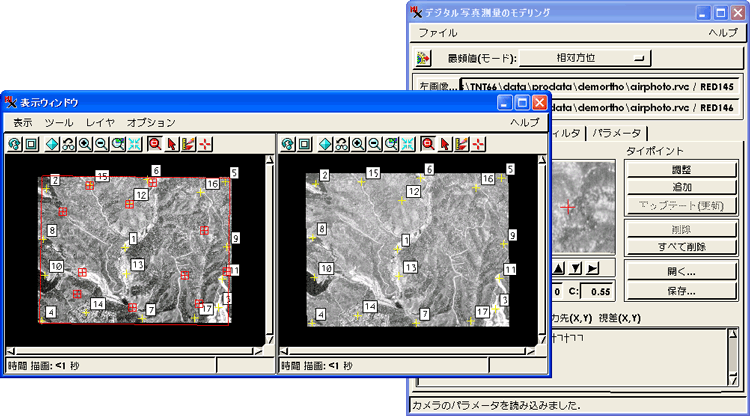
Task: Click the binoculars icon in left view toolbar
Action: (68, 144)
